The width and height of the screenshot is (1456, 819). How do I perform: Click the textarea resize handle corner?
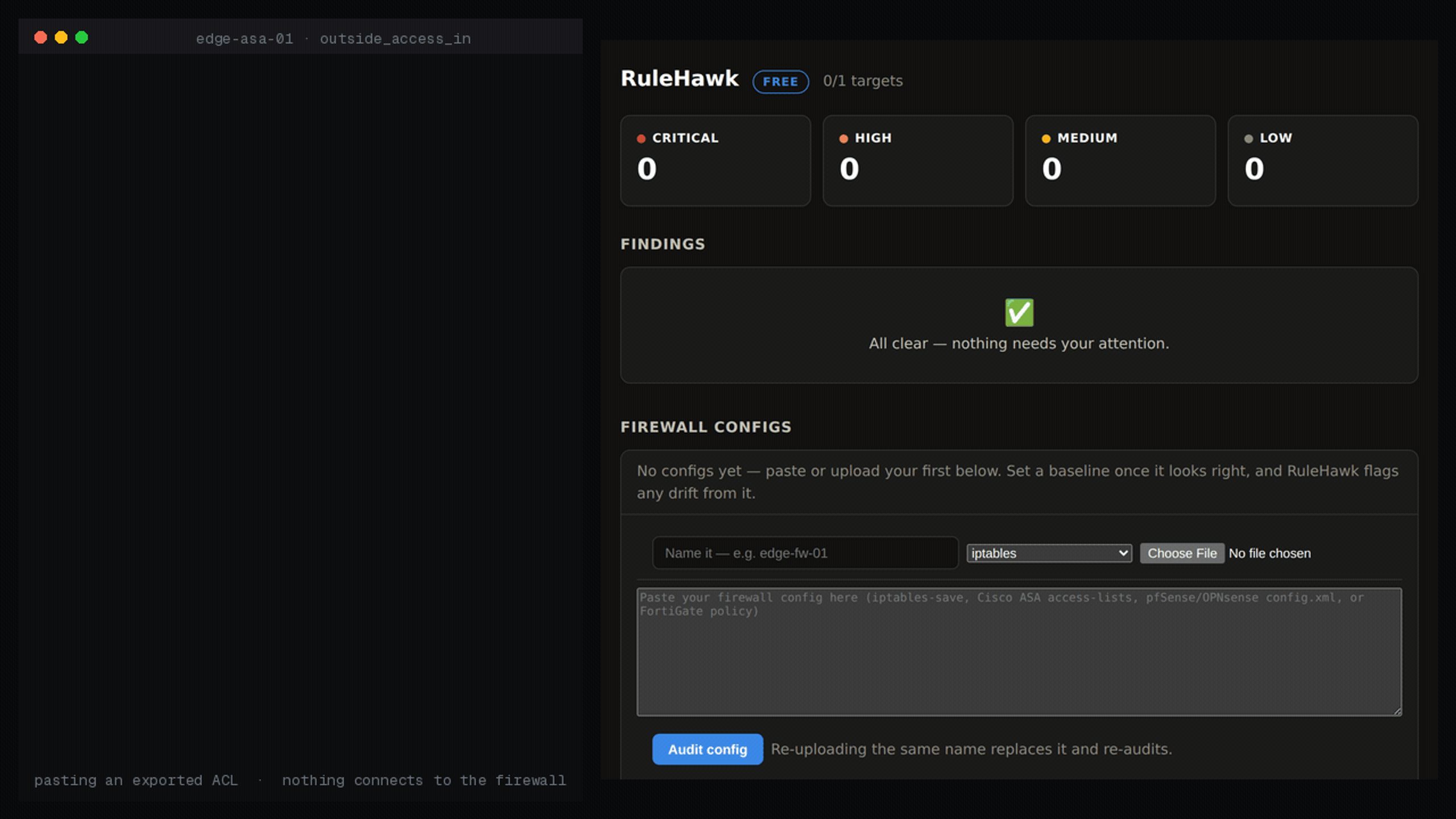coord(1397,711)
